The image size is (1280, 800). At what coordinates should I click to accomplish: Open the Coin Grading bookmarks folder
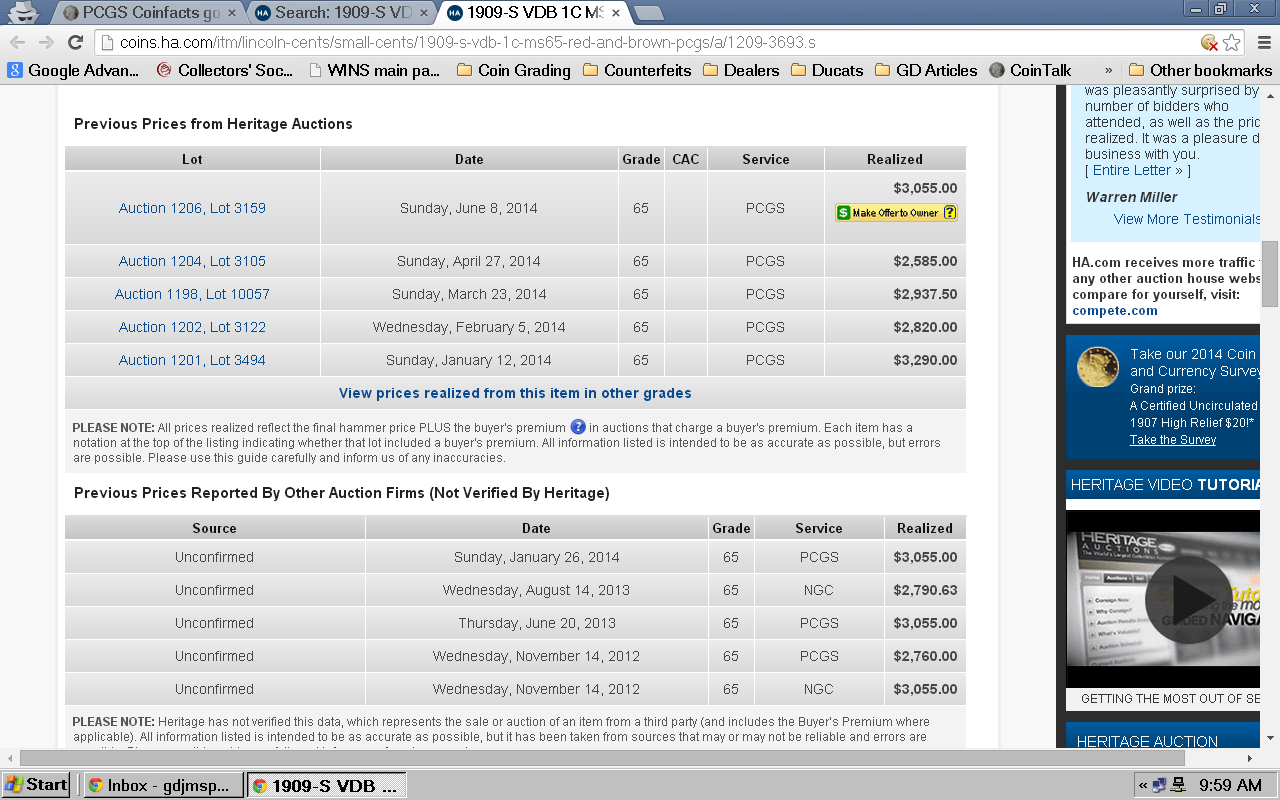513,70
